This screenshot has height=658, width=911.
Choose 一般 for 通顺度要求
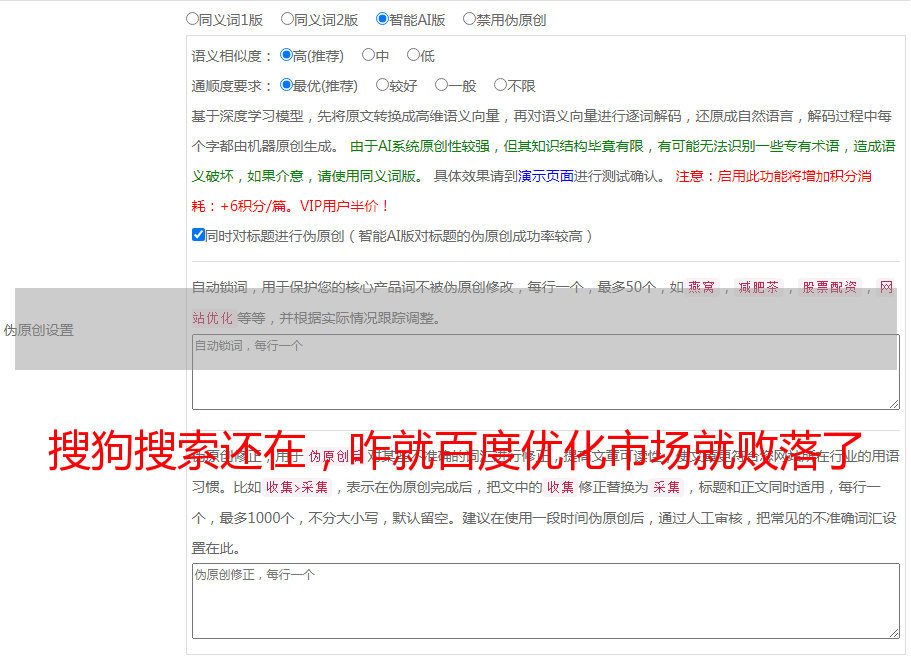(442, 85)
